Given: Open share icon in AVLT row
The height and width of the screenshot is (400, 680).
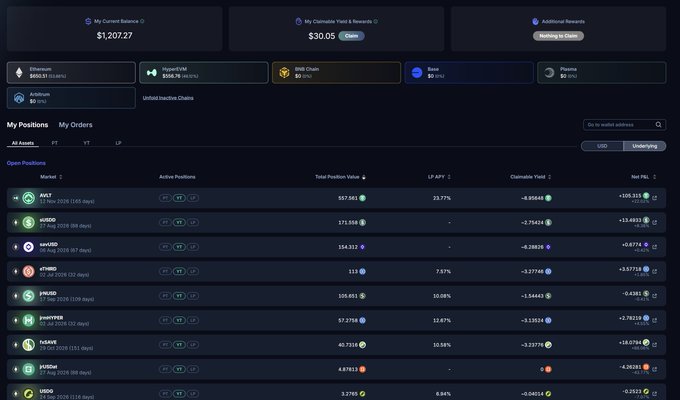Looking at the screenshot, I should click(654, 198).
